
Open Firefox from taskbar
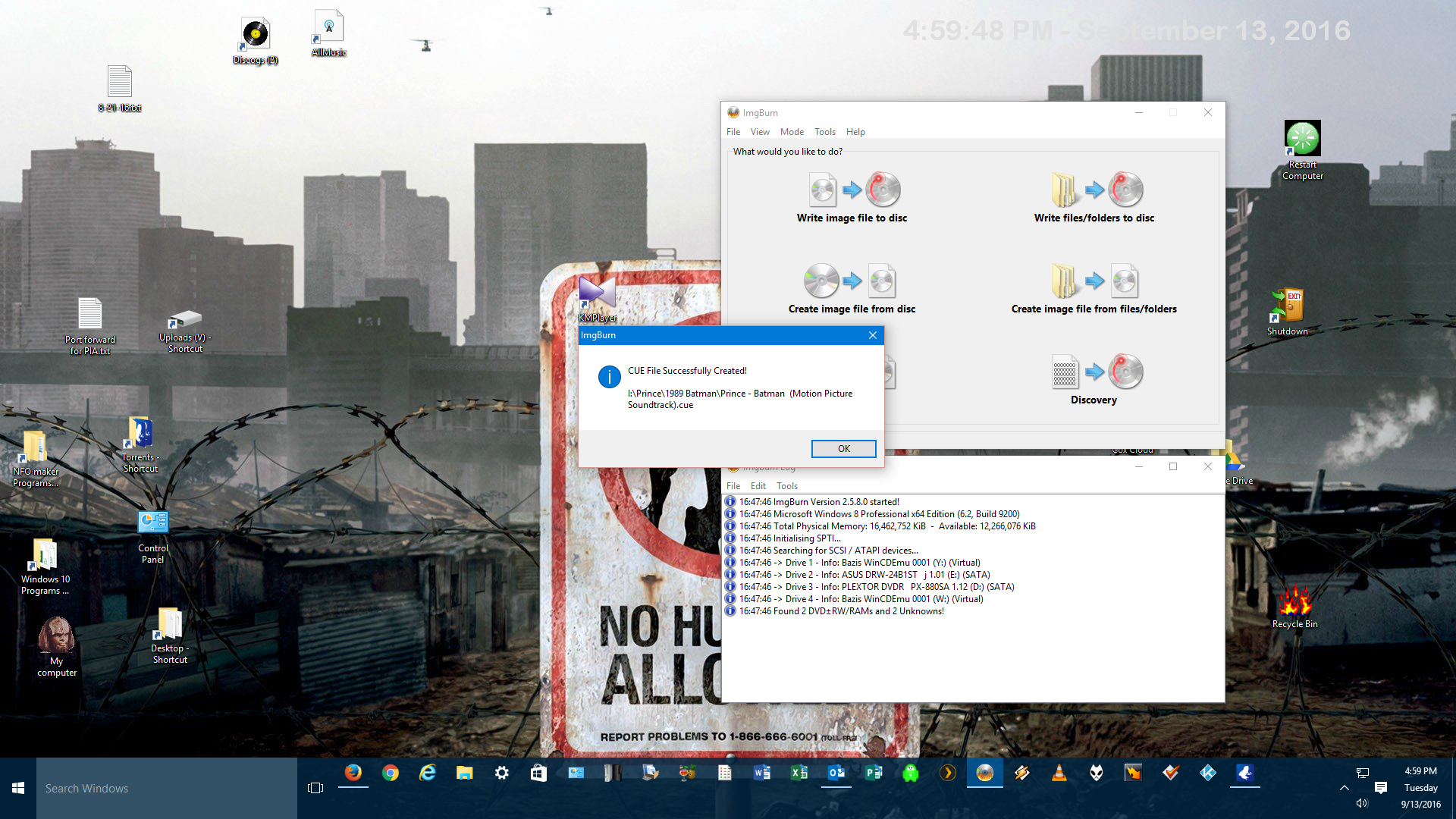point(353,773)
